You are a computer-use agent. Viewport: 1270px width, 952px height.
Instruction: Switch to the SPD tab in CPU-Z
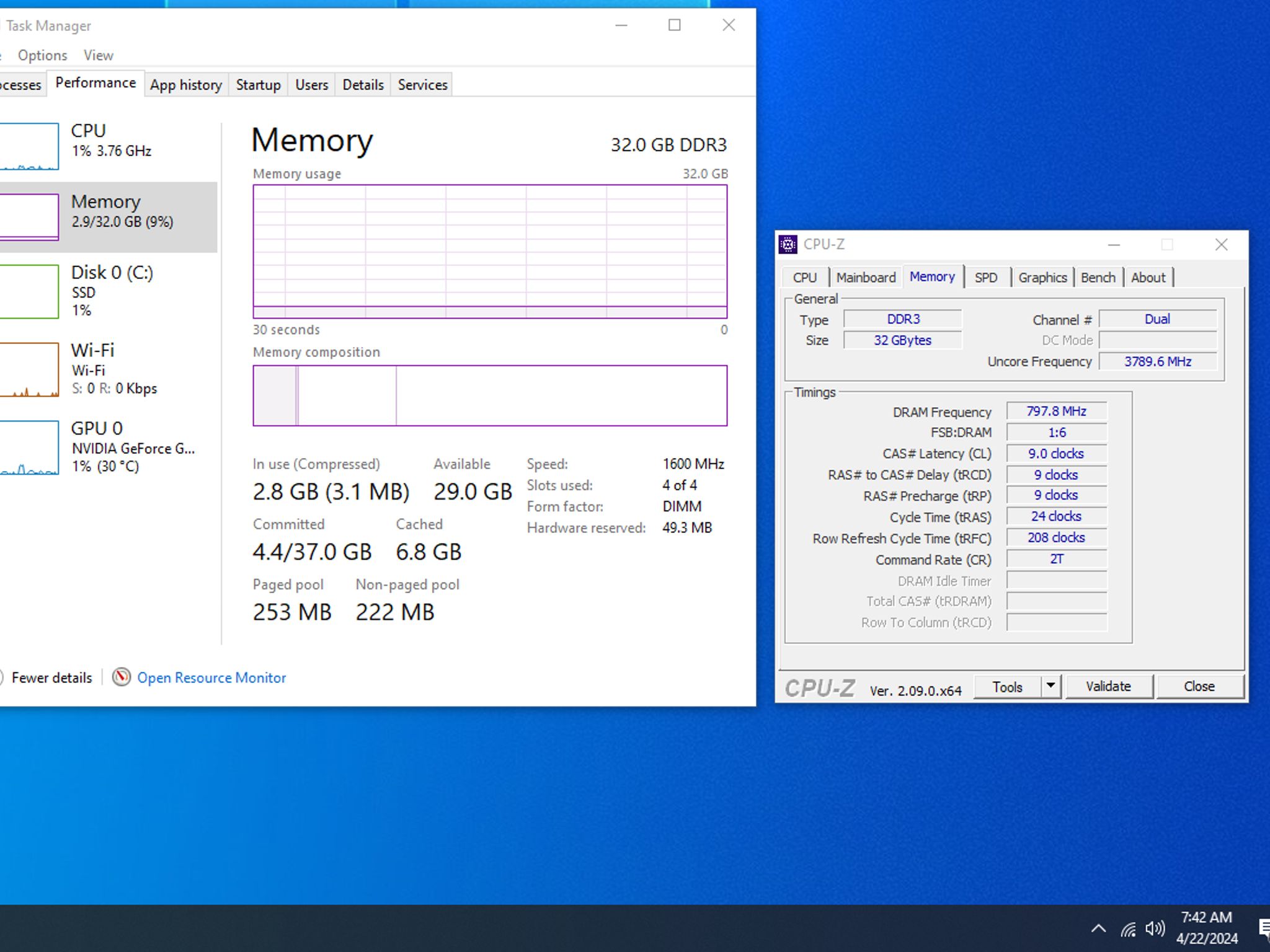pyautogui.click(x=986, y=278)
